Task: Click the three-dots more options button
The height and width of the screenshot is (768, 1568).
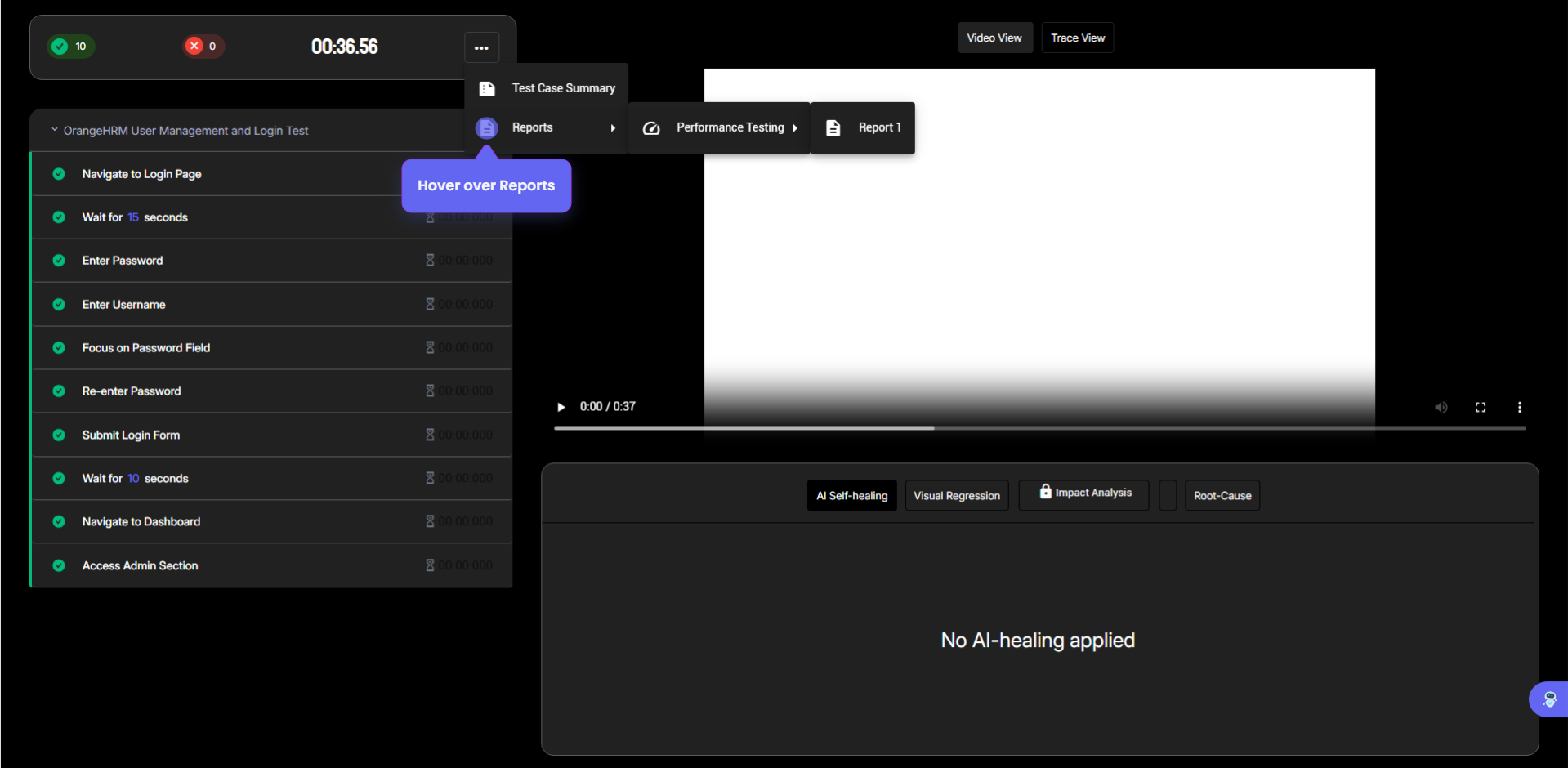Action: click(481, 47)
